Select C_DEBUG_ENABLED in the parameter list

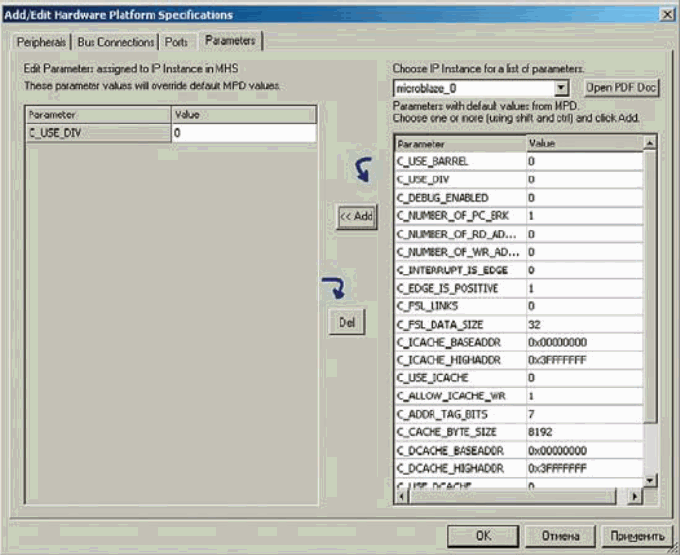click(460, 198)
